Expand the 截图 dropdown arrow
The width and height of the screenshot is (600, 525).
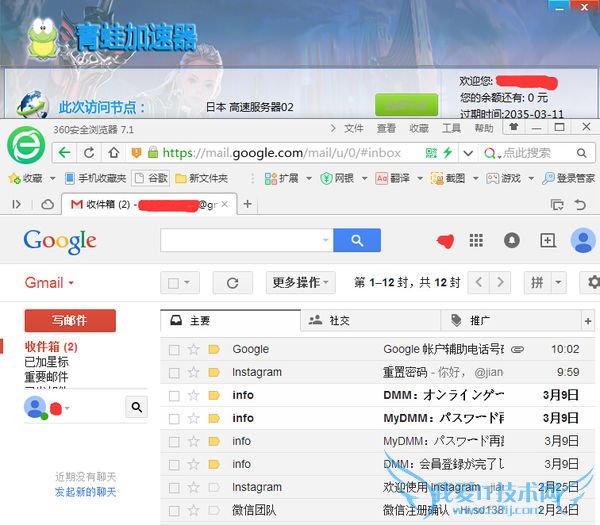pyautogui.click(x=475, y=178)
